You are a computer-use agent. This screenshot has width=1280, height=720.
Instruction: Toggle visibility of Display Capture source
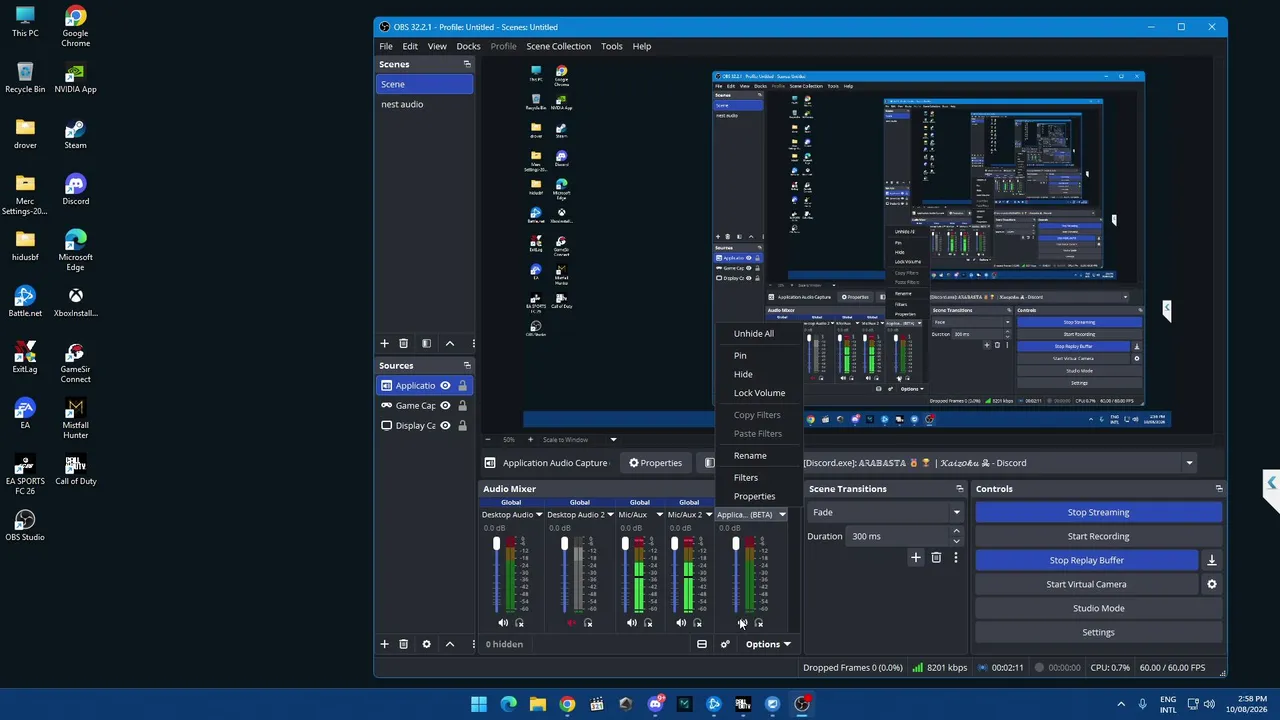point(445,426)
